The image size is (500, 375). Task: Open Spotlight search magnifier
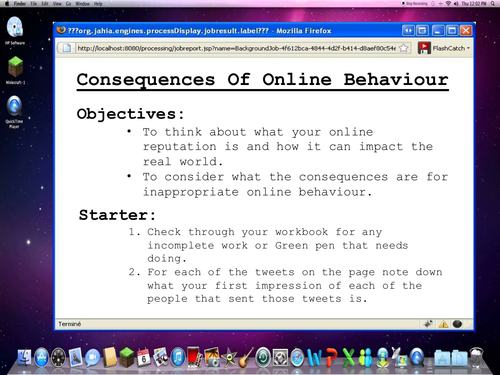pyautogui.click(x=493, y=4)
